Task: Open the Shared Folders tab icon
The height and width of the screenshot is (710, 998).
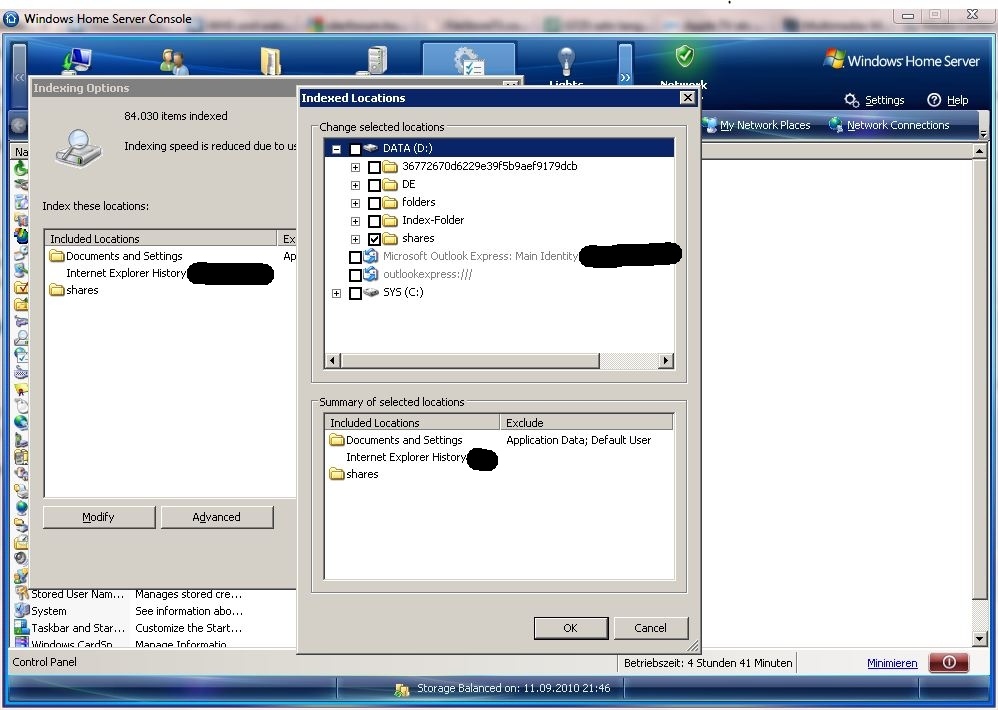Action: [271, 62]
